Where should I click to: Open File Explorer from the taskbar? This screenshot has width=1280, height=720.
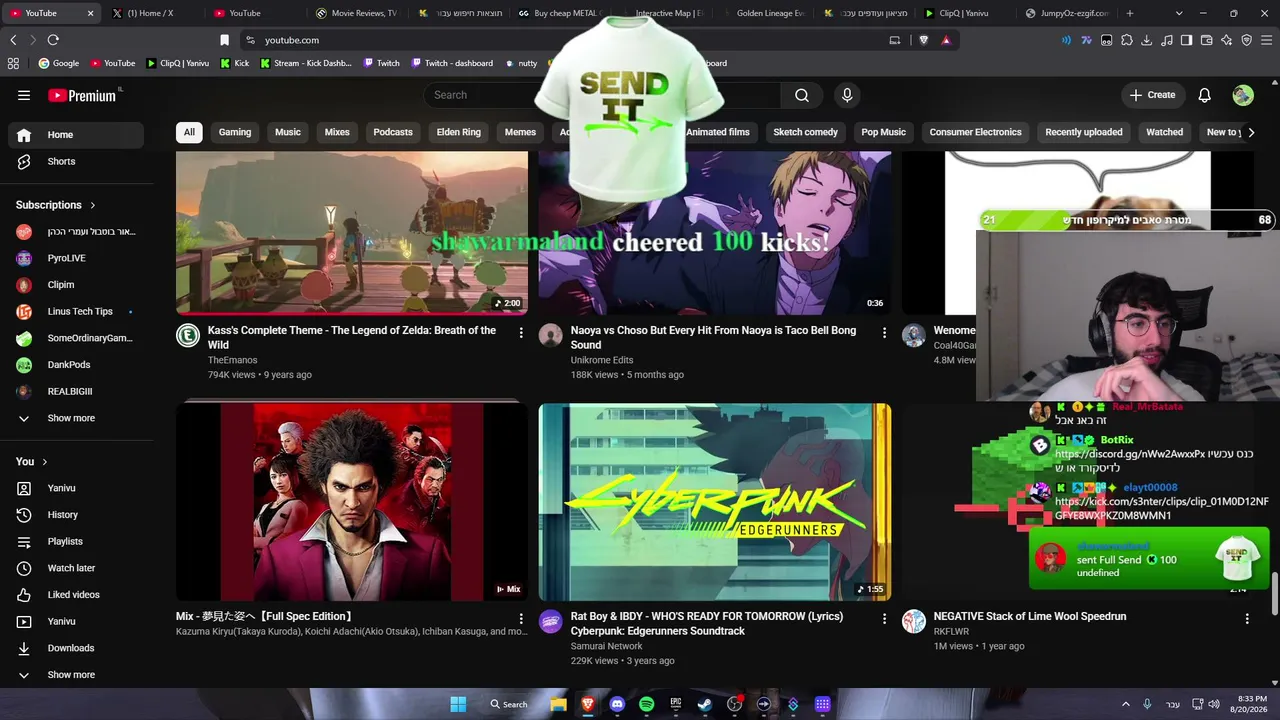[x=559, y=704]
